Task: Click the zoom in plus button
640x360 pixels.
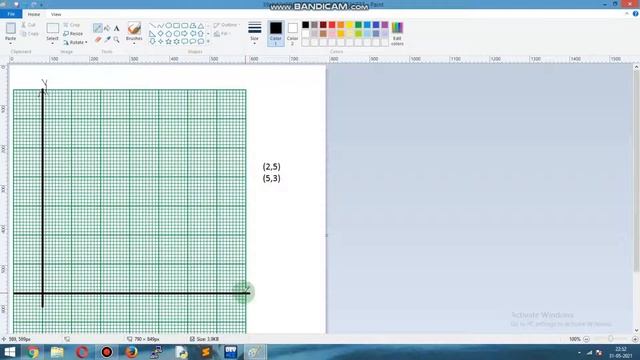Action: coord(635,339)
